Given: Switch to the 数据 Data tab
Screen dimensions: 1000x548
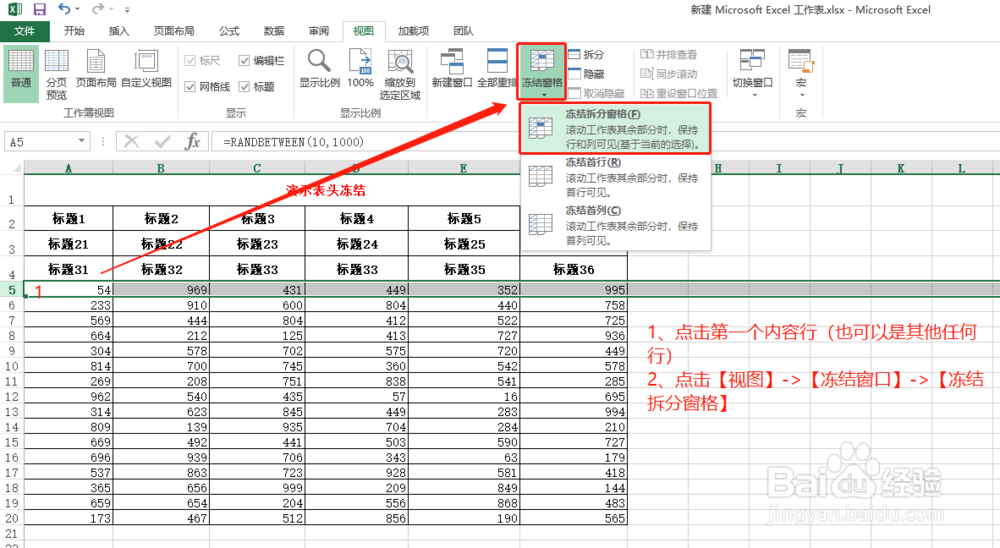Looking at the screenshot, I should (x=274, y=31).
